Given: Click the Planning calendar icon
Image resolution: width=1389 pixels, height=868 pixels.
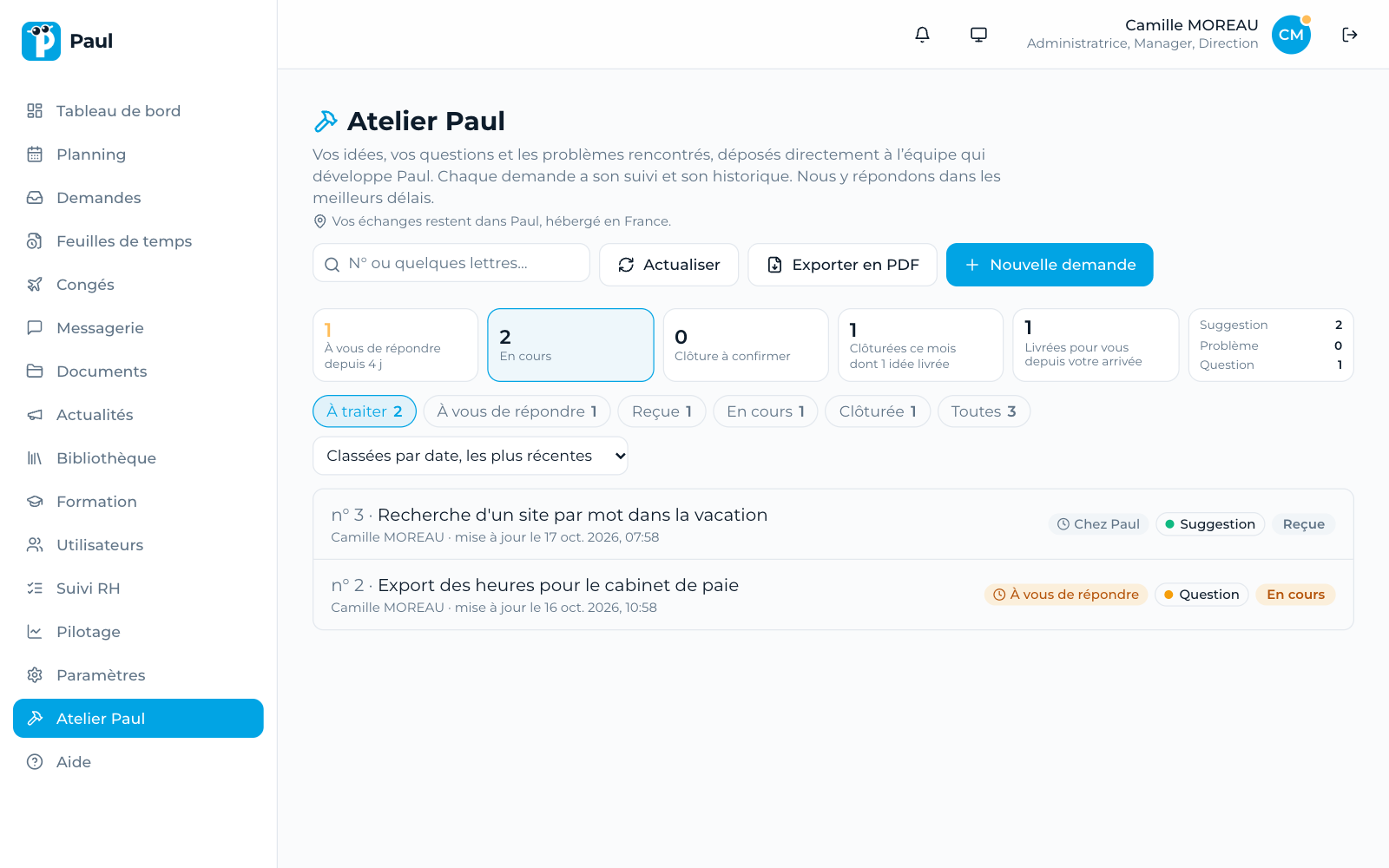Looking at the screenshot, I should click(x=35, y=155).
